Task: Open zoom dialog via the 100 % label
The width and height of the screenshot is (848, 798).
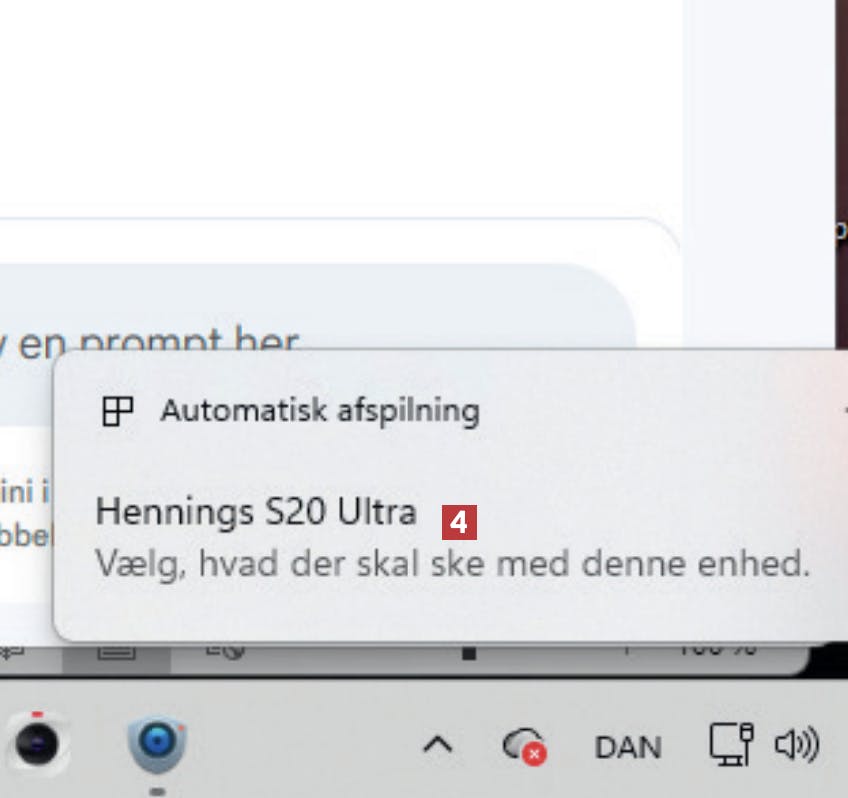Action: click(x=717, y=650)
